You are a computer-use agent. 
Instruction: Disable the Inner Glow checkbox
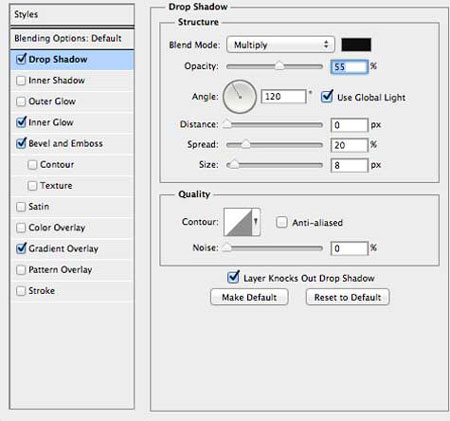21,122
